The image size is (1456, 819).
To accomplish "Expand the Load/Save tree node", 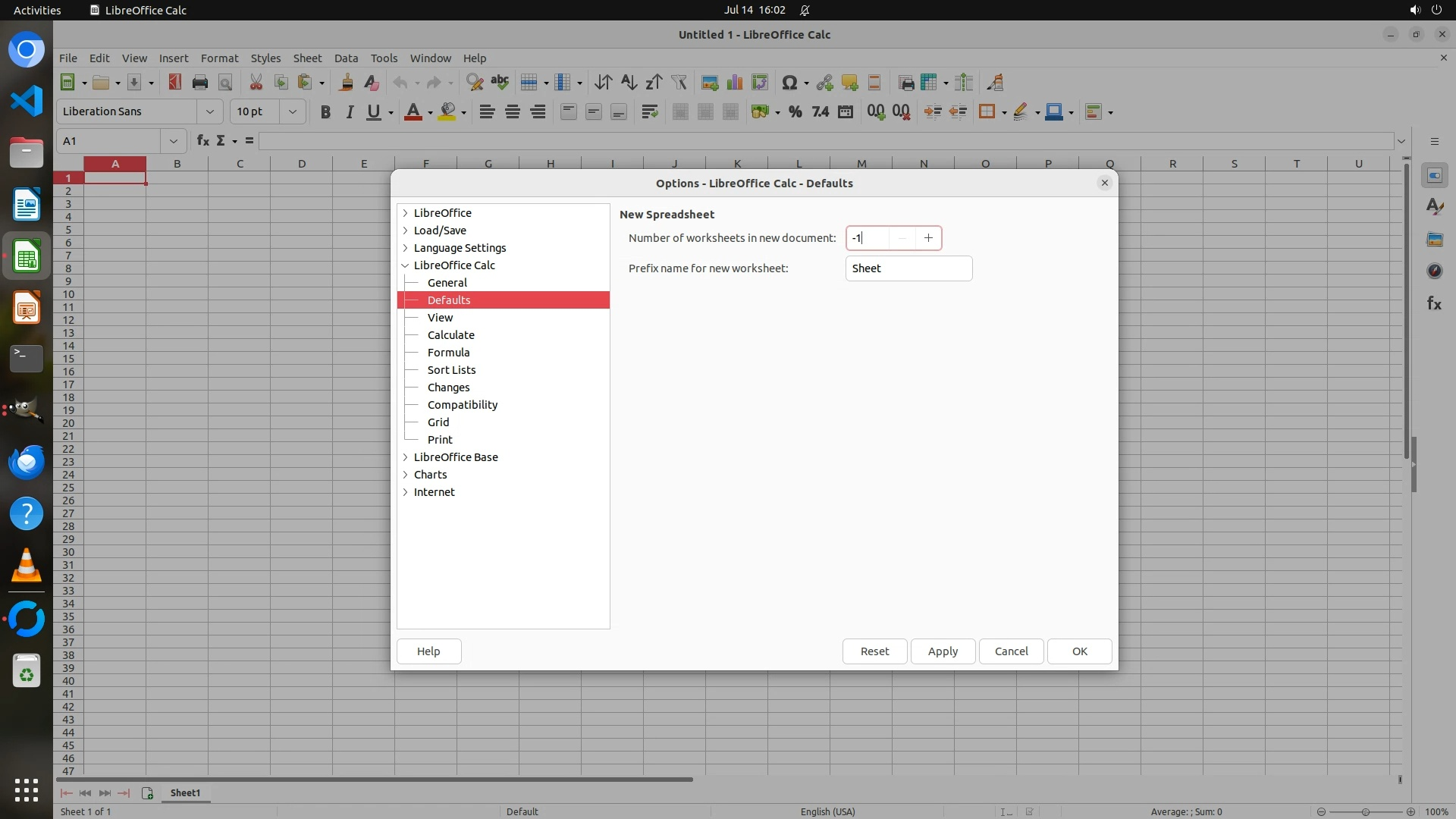I will (405, 231).
